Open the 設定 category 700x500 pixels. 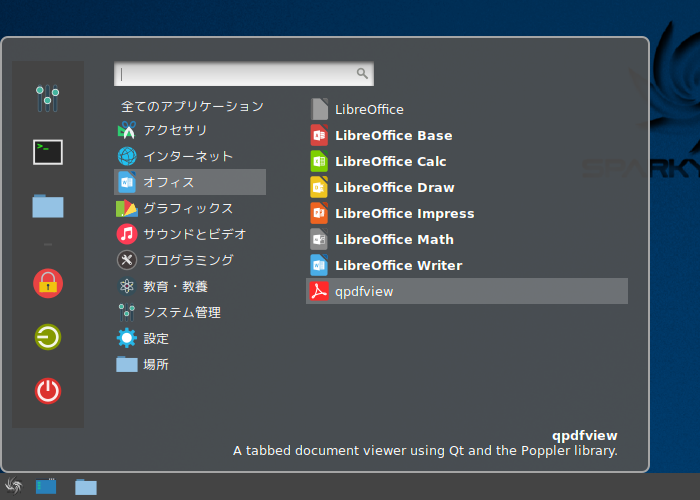click(x=190, y=338)
